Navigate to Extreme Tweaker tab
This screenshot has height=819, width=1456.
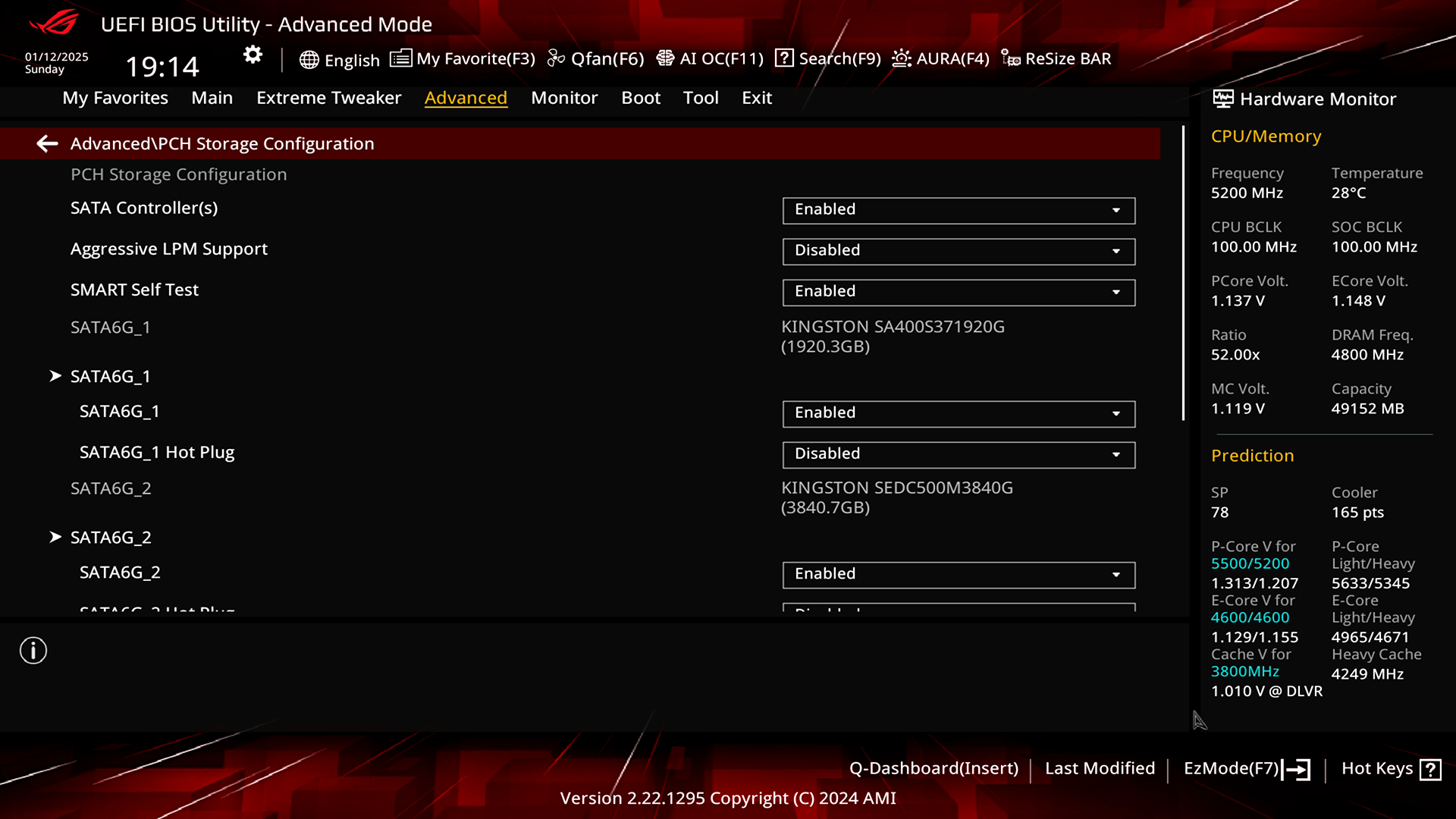pos(329,97)
